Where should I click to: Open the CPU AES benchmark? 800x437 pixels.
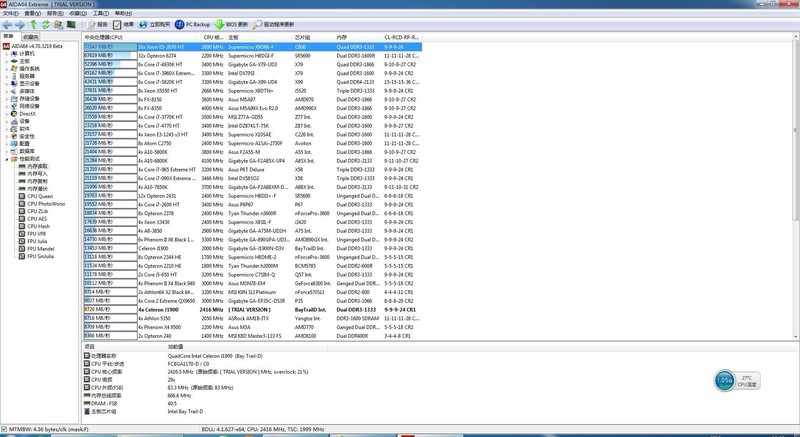click(33, 219)
